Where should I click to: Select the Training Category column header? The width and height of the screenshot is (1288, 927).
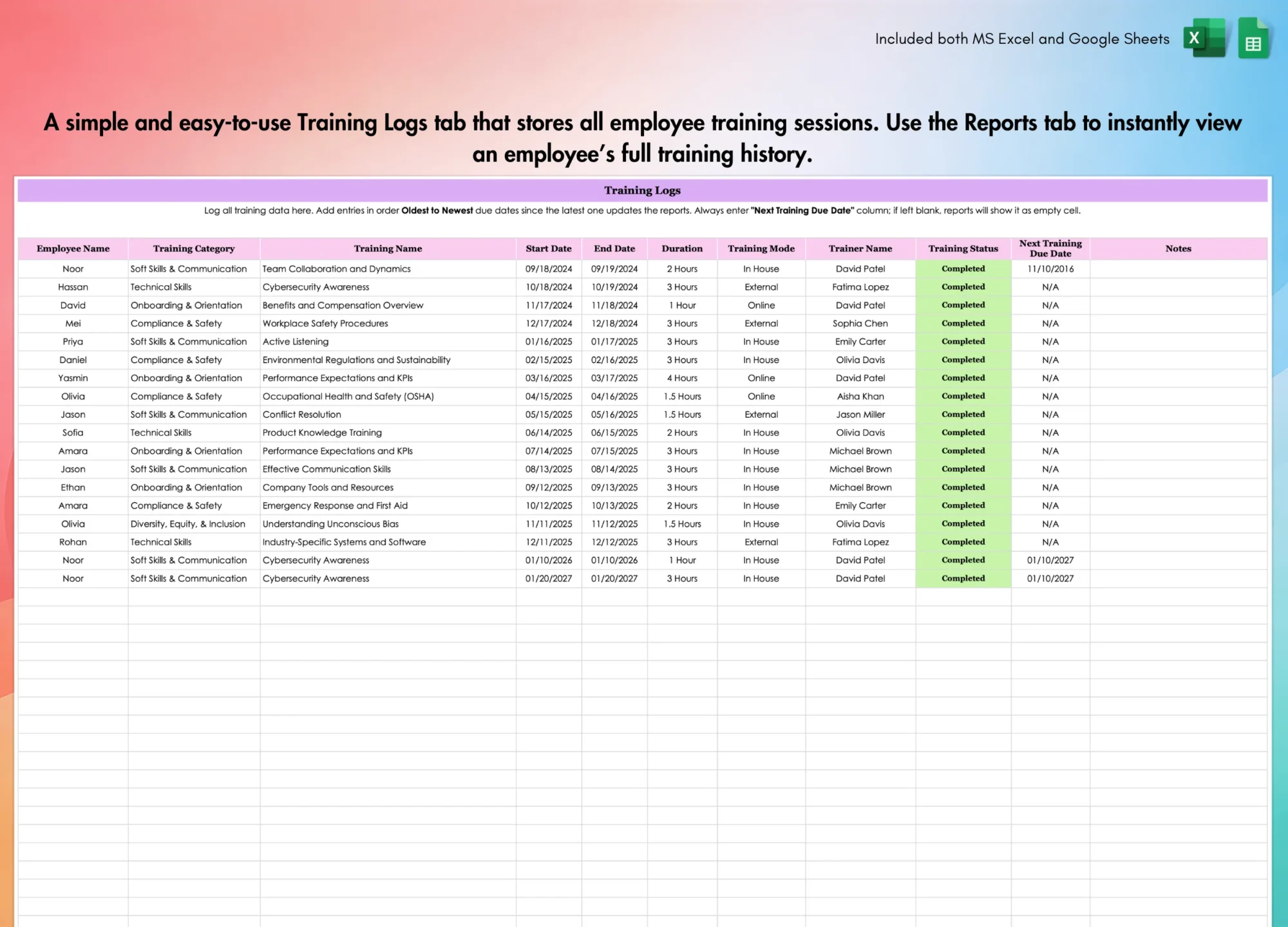194,248
